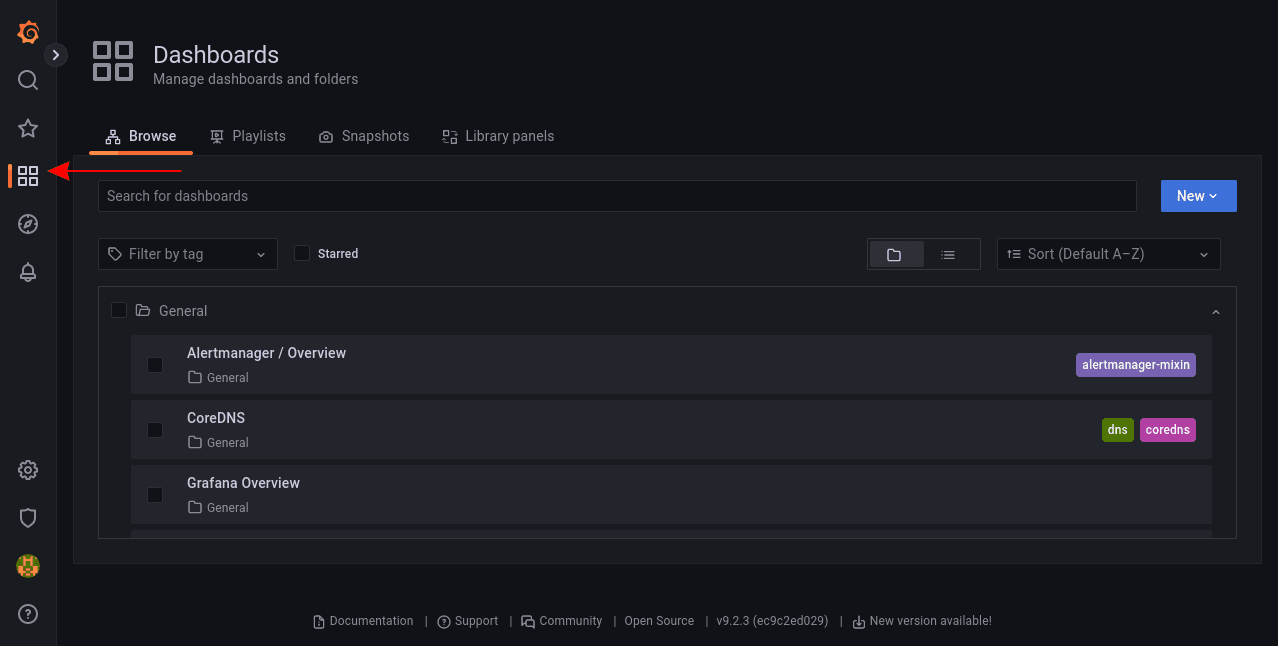
Task: Open the Search magnifier icon
Action: [x=27, y=80]
